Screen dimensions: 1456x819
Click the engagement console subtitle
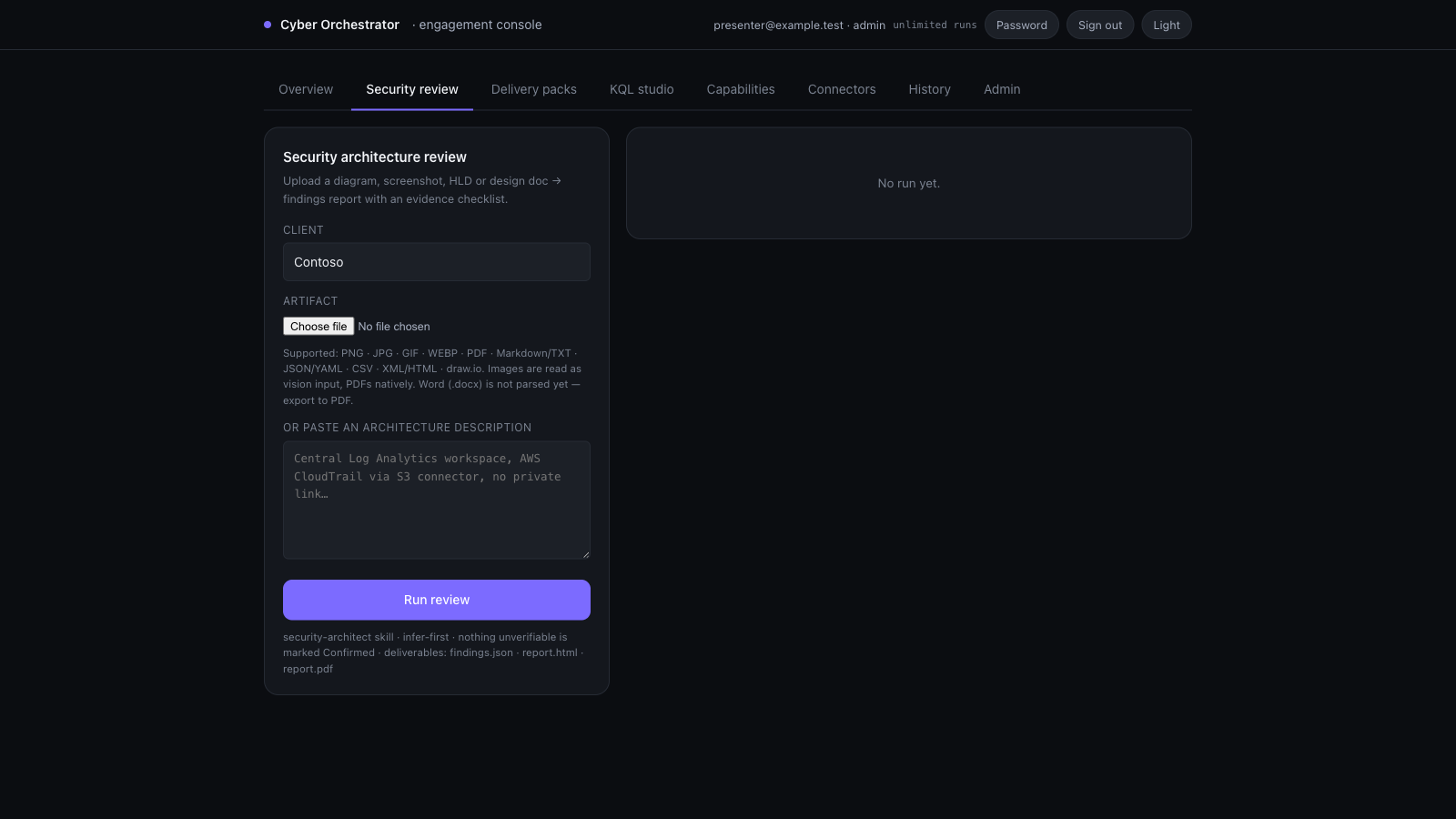coord(477,25)
